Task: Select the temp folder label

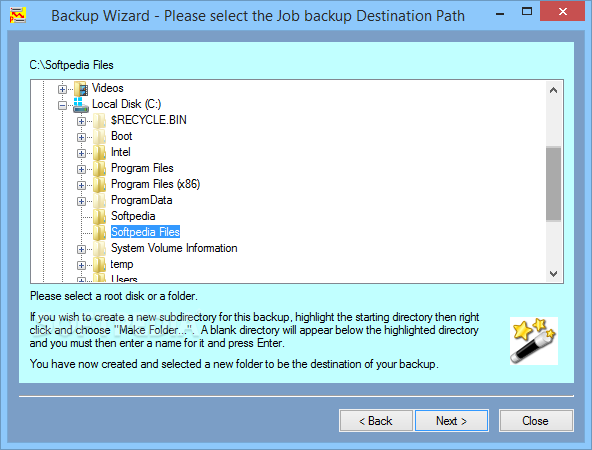Action: pos(122,264)
